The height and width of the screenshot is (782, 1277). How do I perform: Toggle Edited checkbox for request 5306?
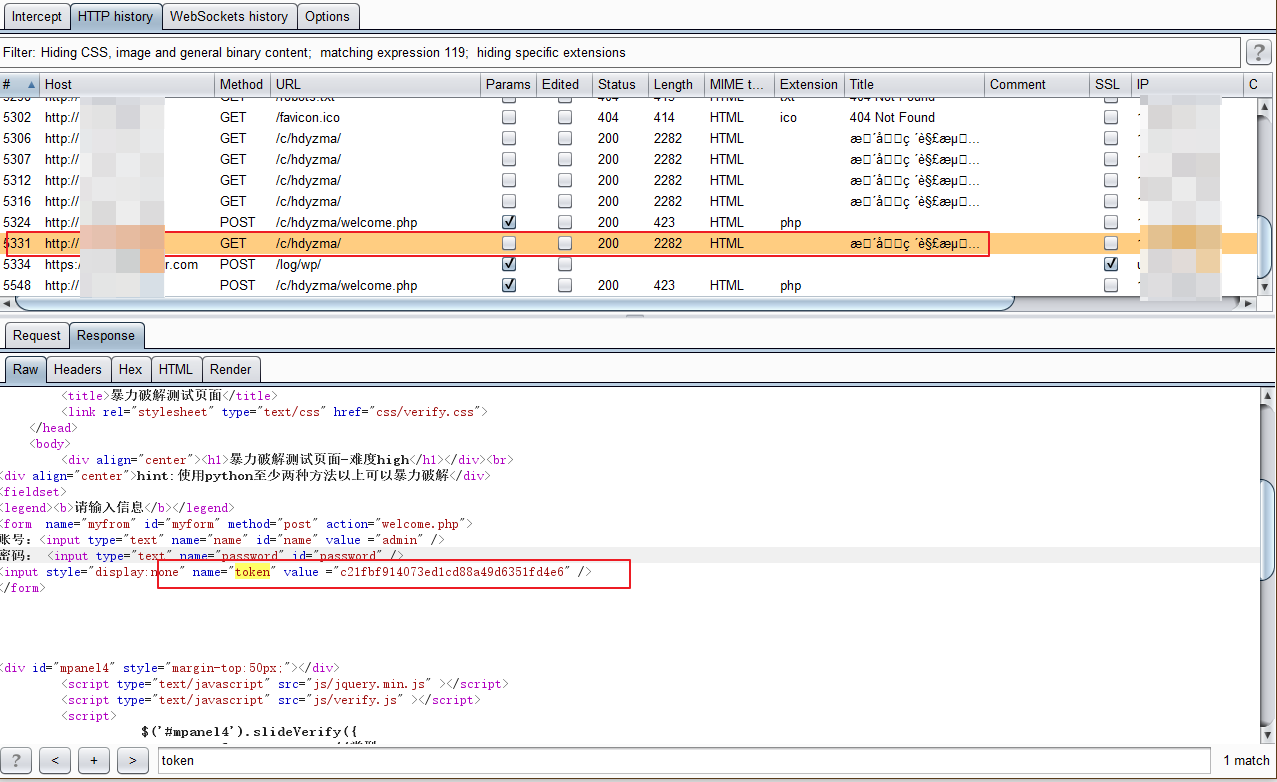[565, 138]
